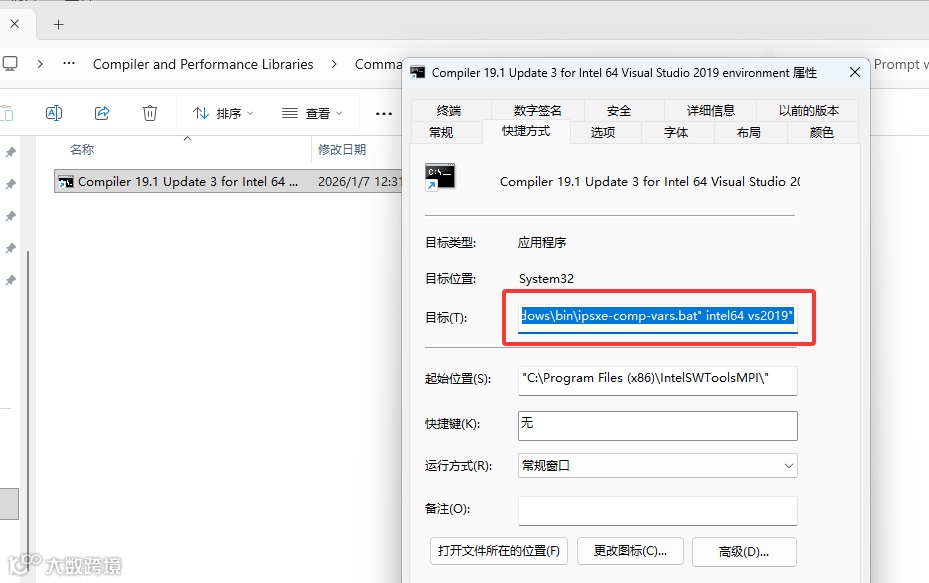Click the share icon in Explorer toolbar
The height and width of the screenshot is (583, 929).
click(102, 113)
